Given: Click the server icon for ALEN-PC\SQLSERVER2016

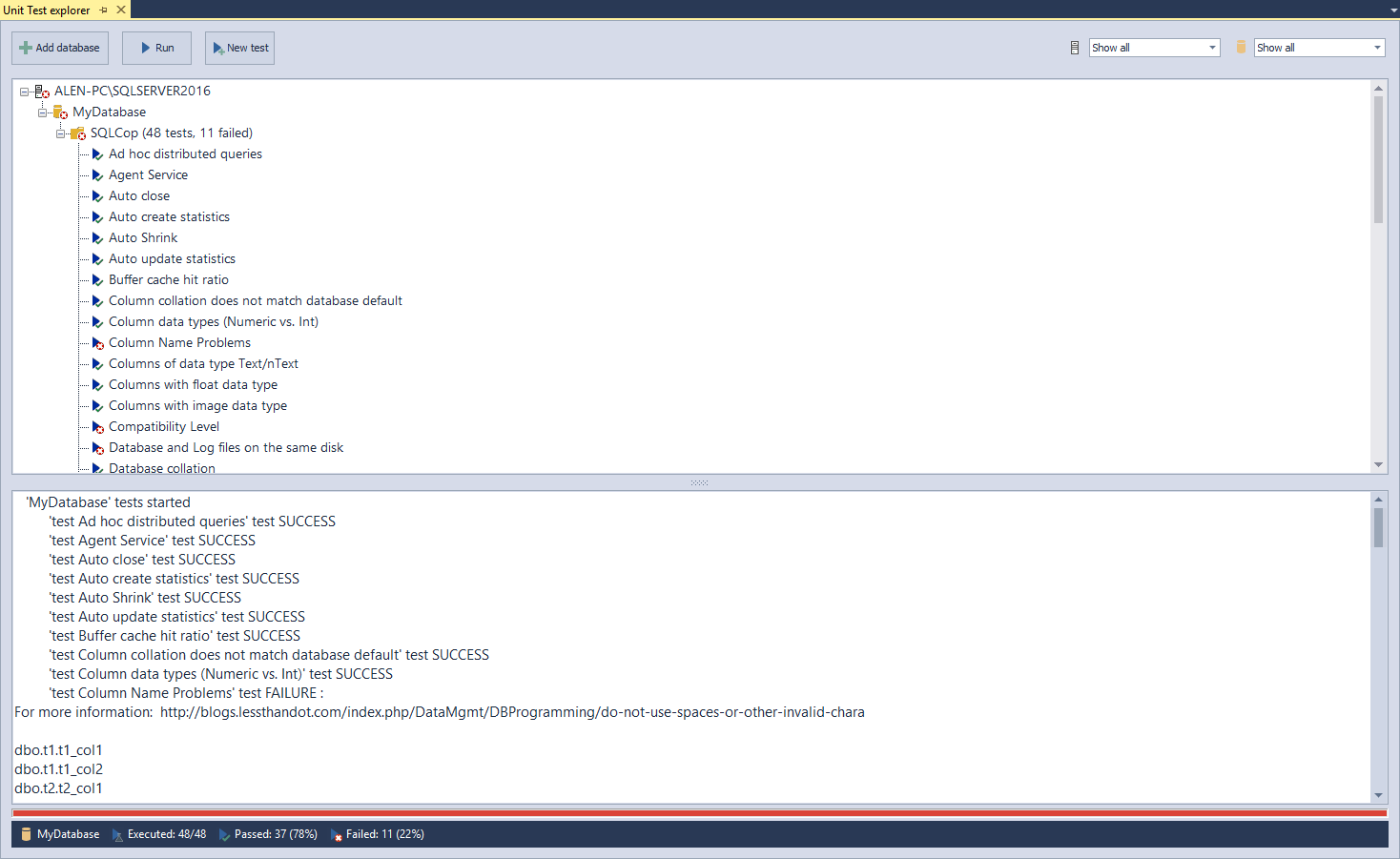Looking at the screenshot, I should [42, 92].
